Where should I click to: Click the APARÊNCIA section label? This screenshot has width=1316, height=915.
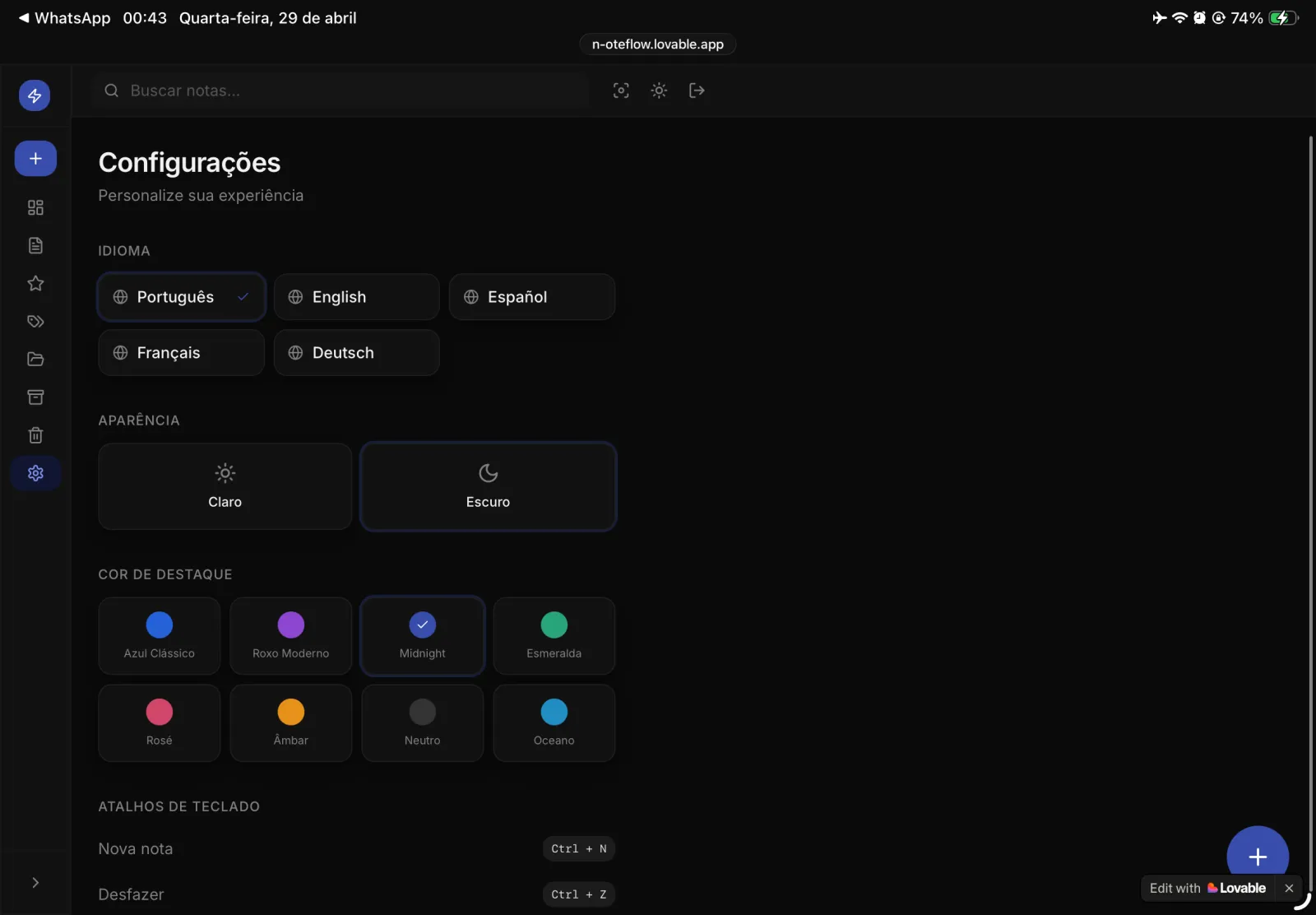(139, 420)
